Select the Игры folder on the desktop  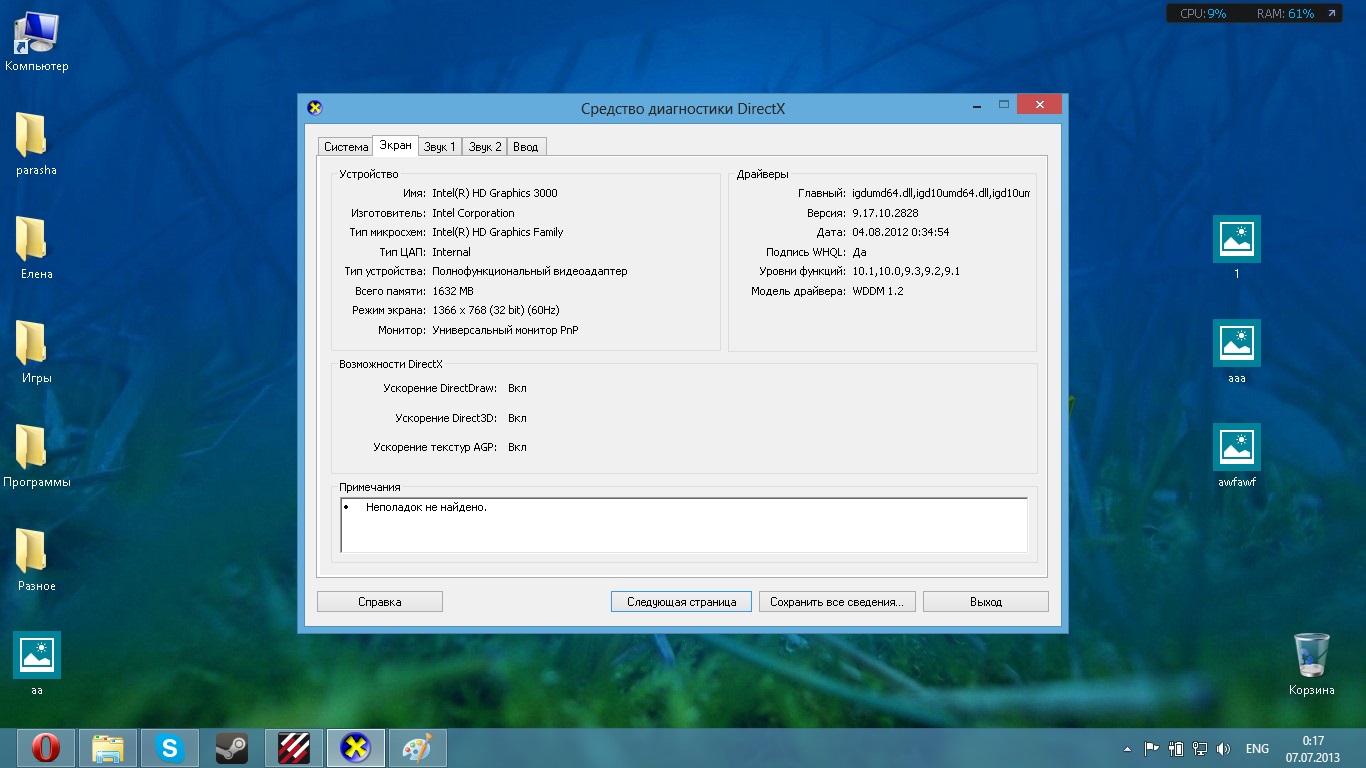point(36,352)
